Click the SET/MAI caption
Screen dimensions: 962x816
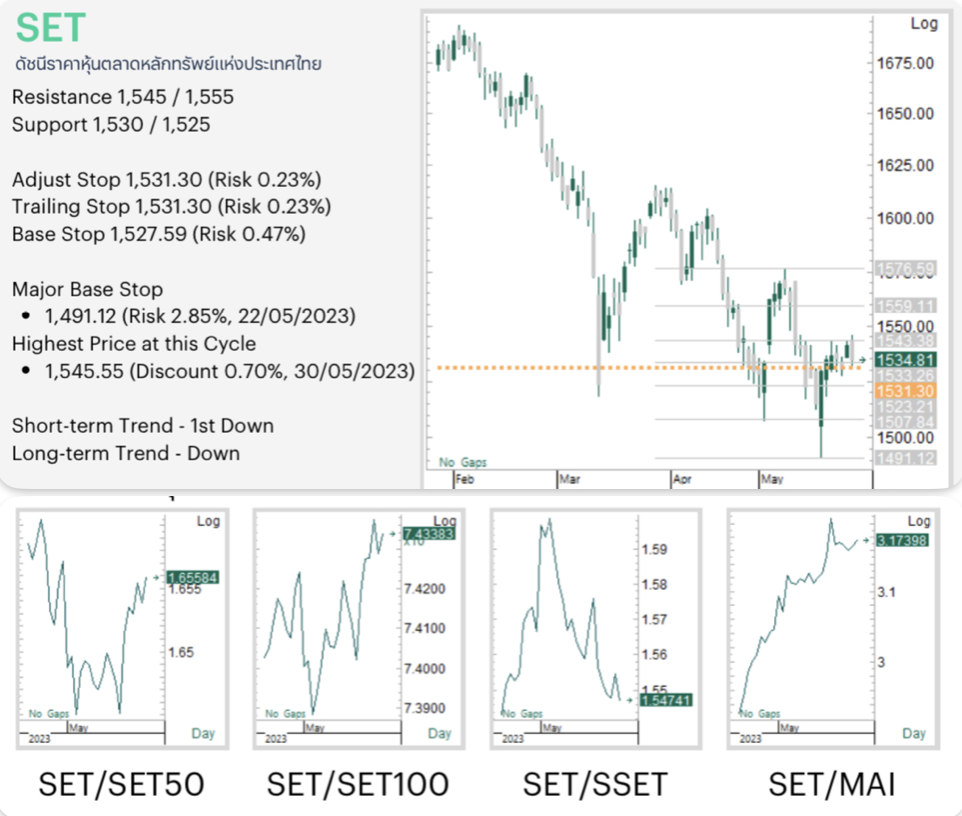coord(832,785)
